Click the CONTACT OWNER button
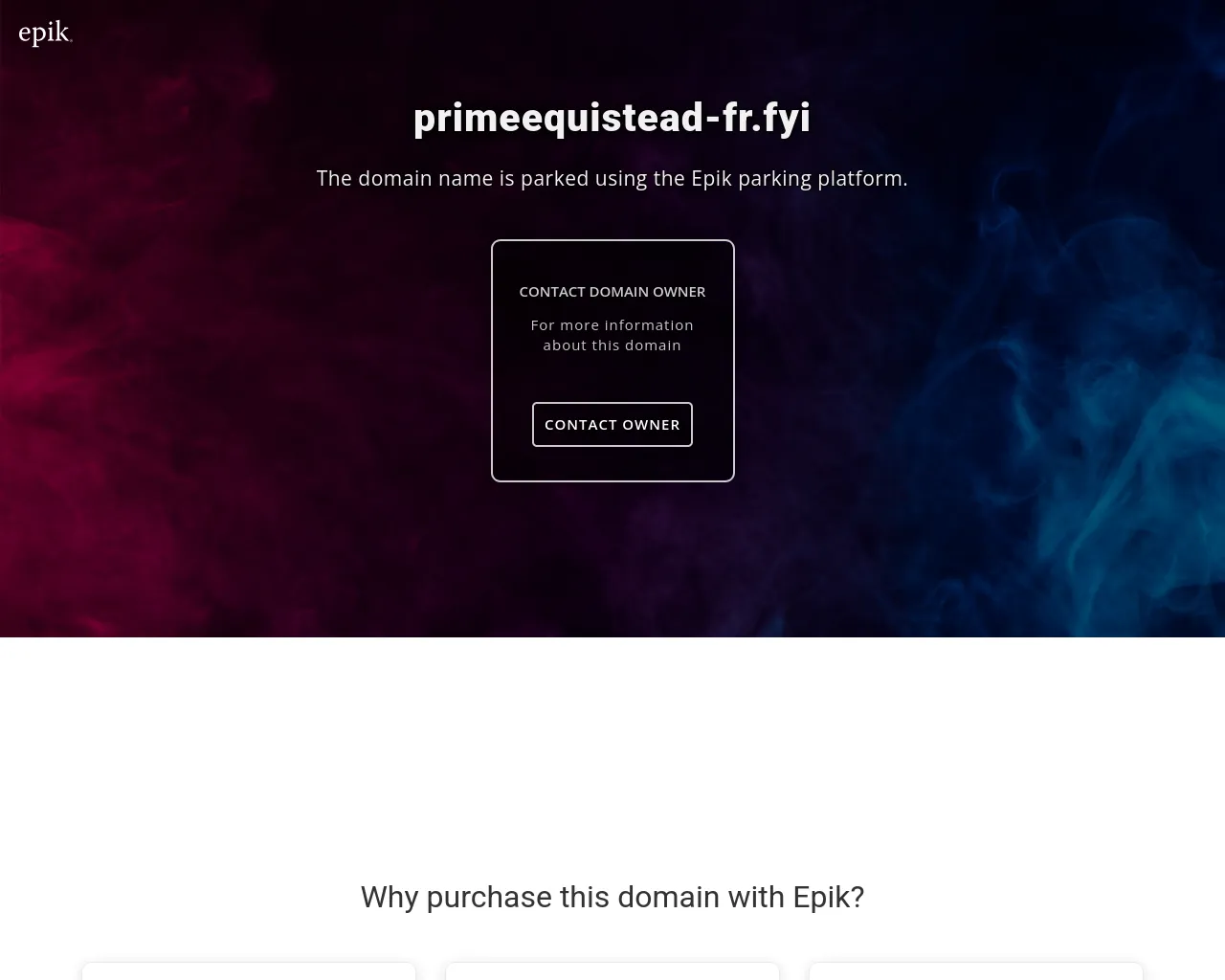 point(612,424)
